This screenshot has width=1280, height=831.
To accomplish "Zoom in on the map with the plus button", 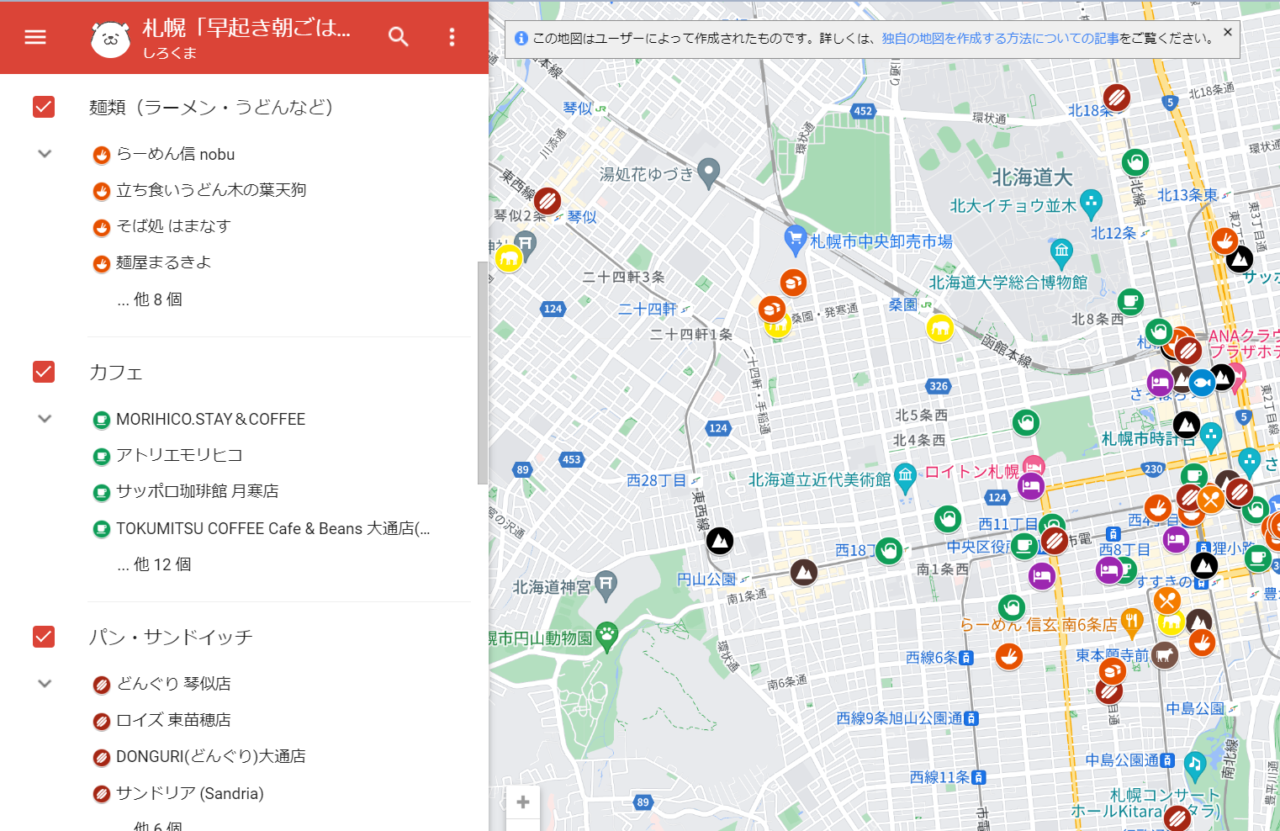I will tap(523, 802).
